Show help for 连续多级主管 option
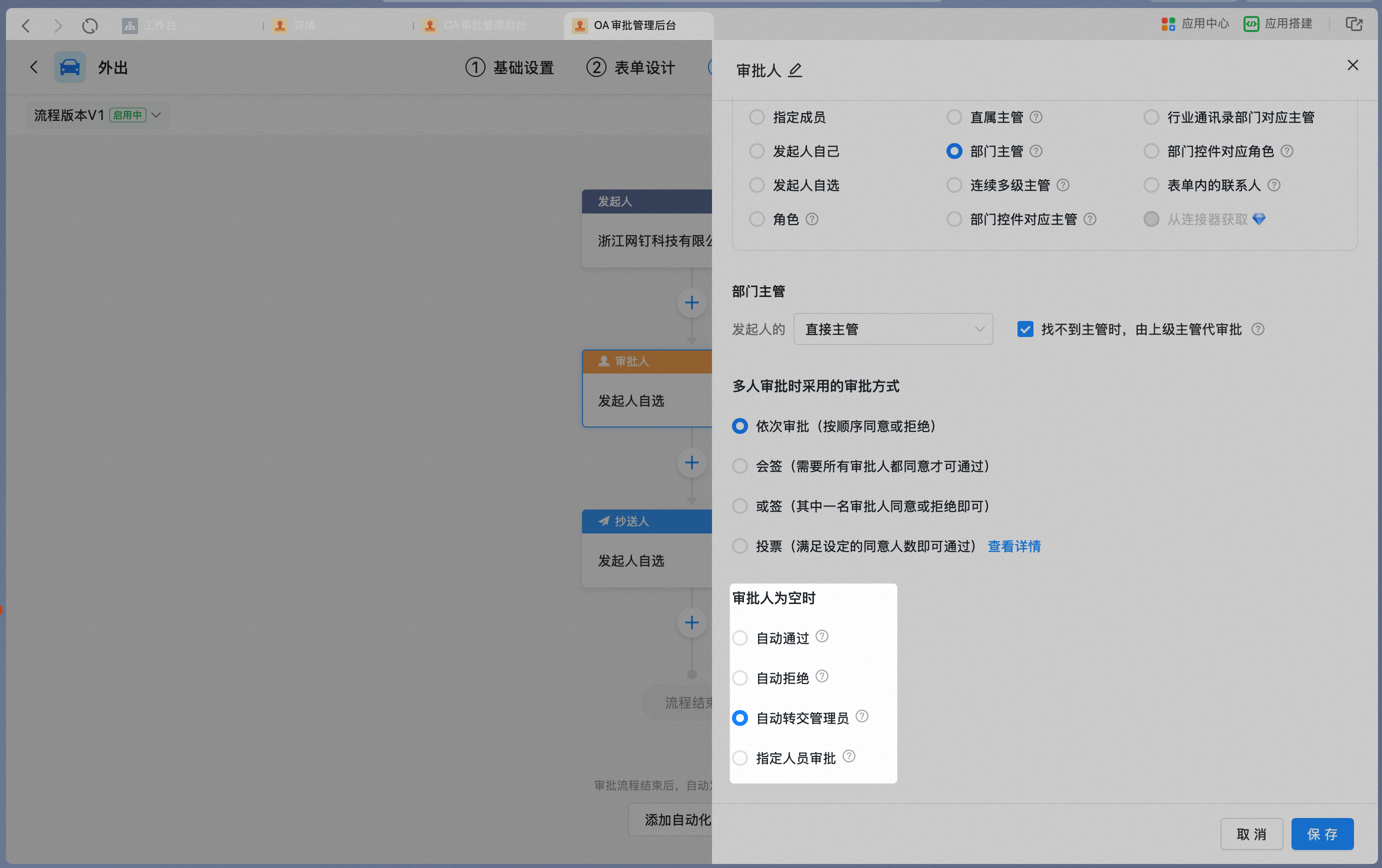Screen dimensions: 1382x868 [x=1063, y=185]
